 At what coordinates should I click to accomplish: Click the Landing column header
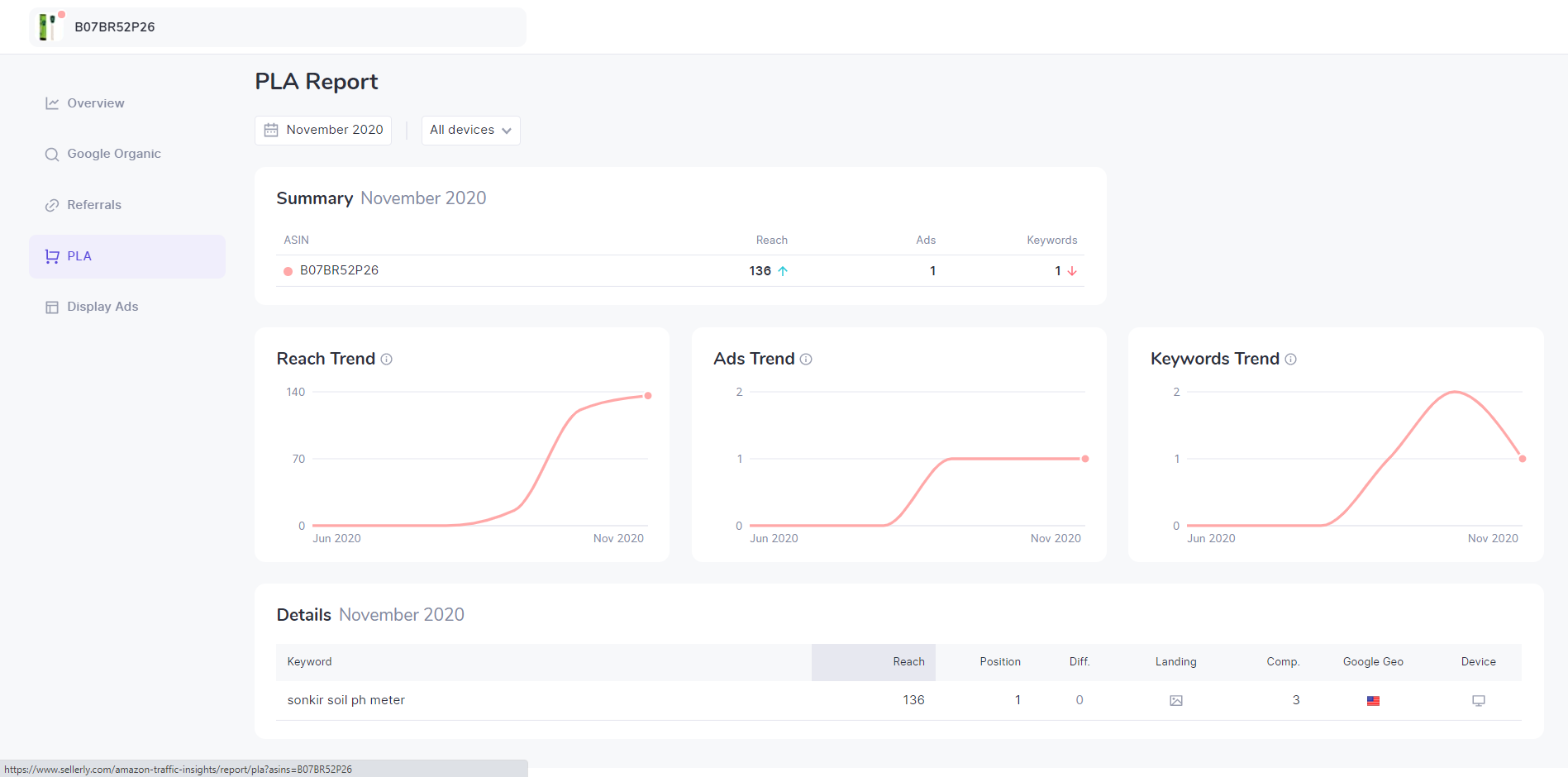pyautogui.click(x=1175, y=662)
